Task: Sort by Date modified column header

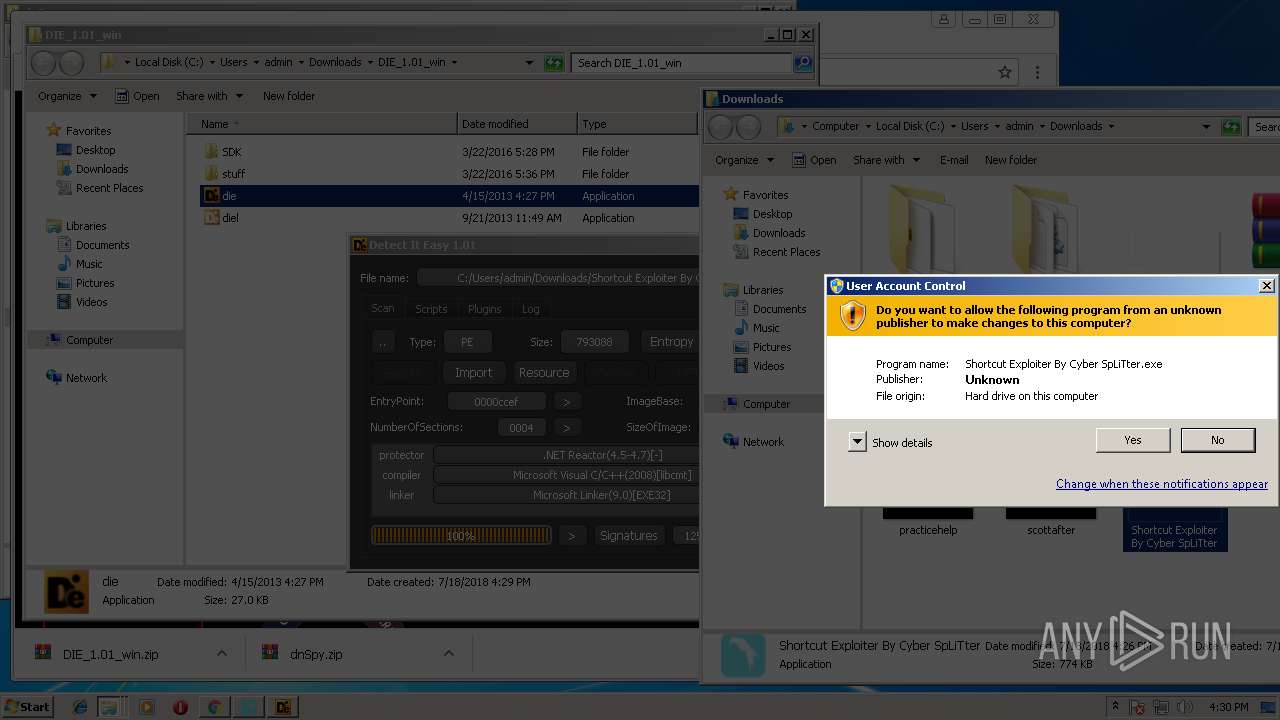Action: pos(517,124)
